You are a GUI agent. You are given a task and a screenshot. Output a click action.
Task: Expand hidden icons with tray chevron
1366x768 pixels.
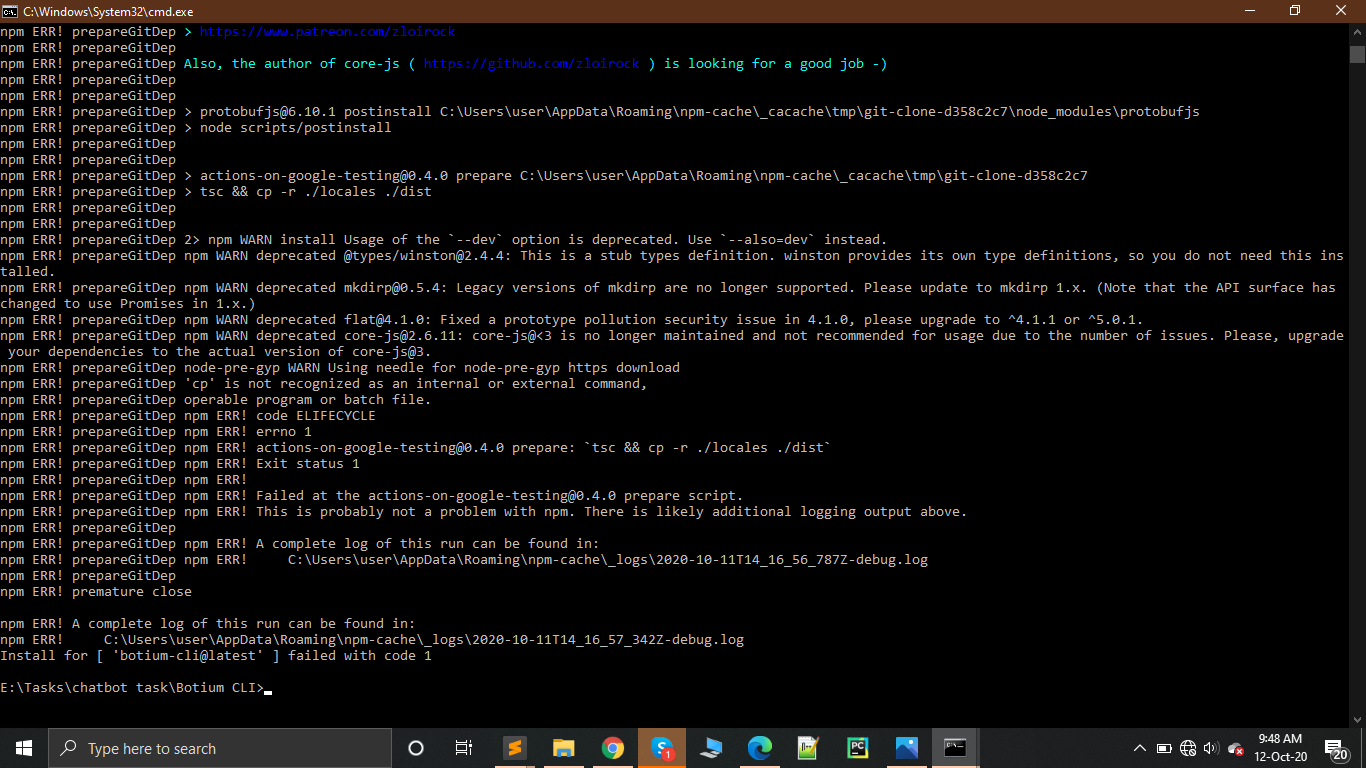point(1141,748)
